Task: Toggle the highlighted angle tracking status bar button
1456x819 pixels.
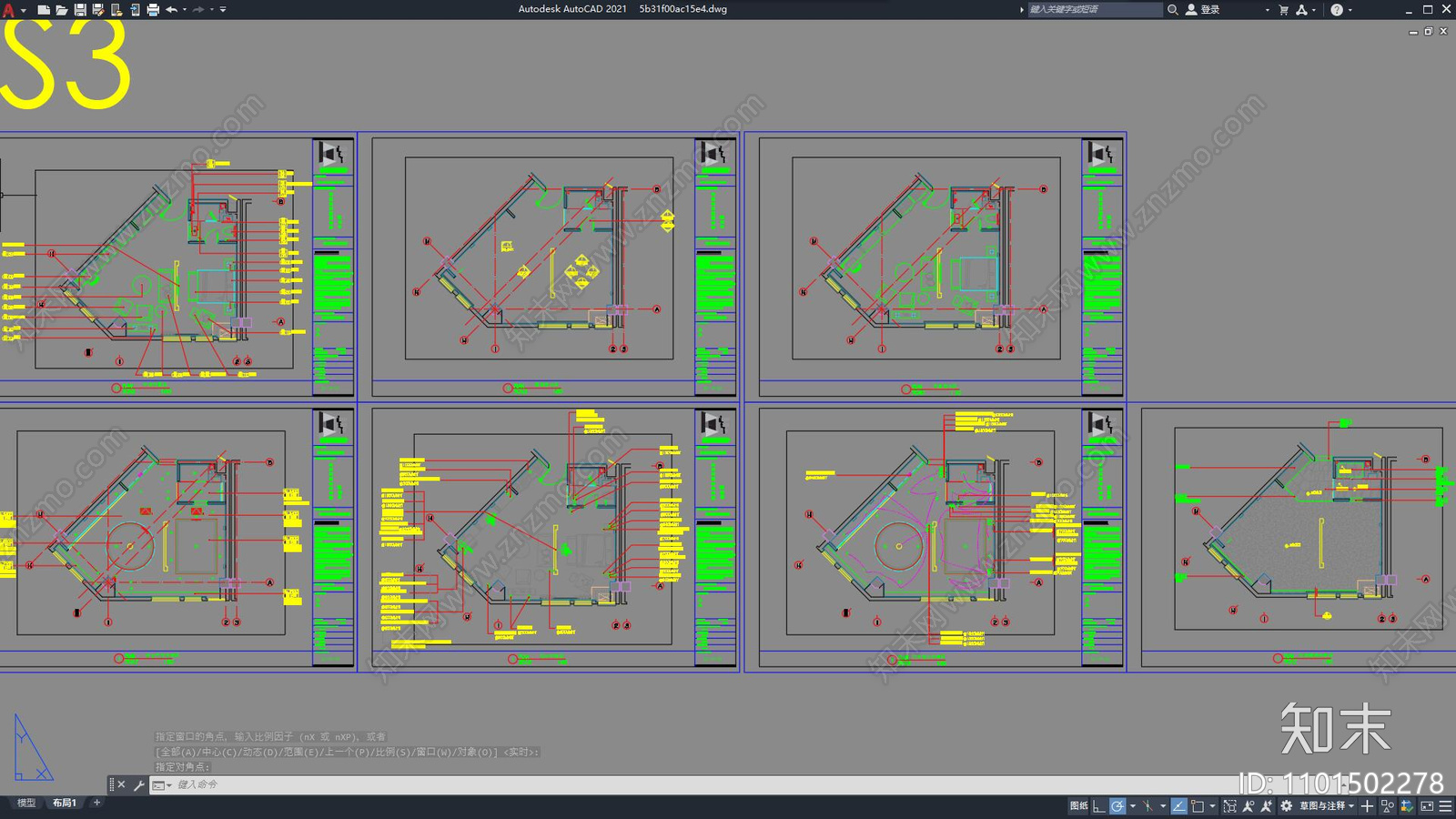Action: [1179, 806]
